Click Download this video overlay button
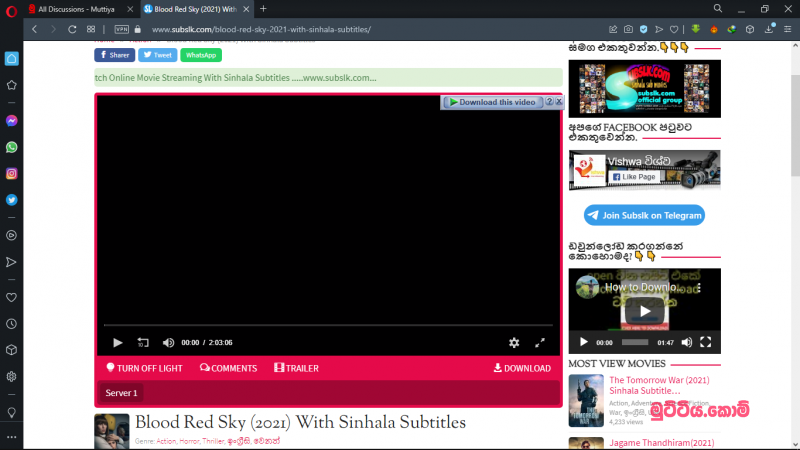Screen dimensions: 800x450 click(493, 102)
